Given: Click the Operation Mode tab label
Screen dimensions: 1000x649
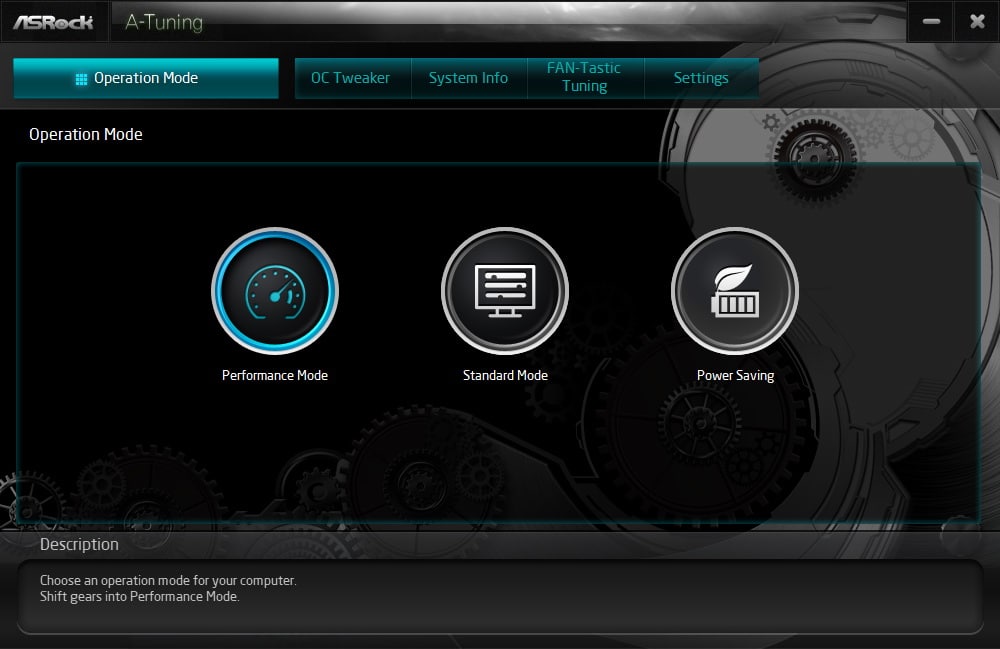Looking at the screenshot, I should tap(146, 78).
